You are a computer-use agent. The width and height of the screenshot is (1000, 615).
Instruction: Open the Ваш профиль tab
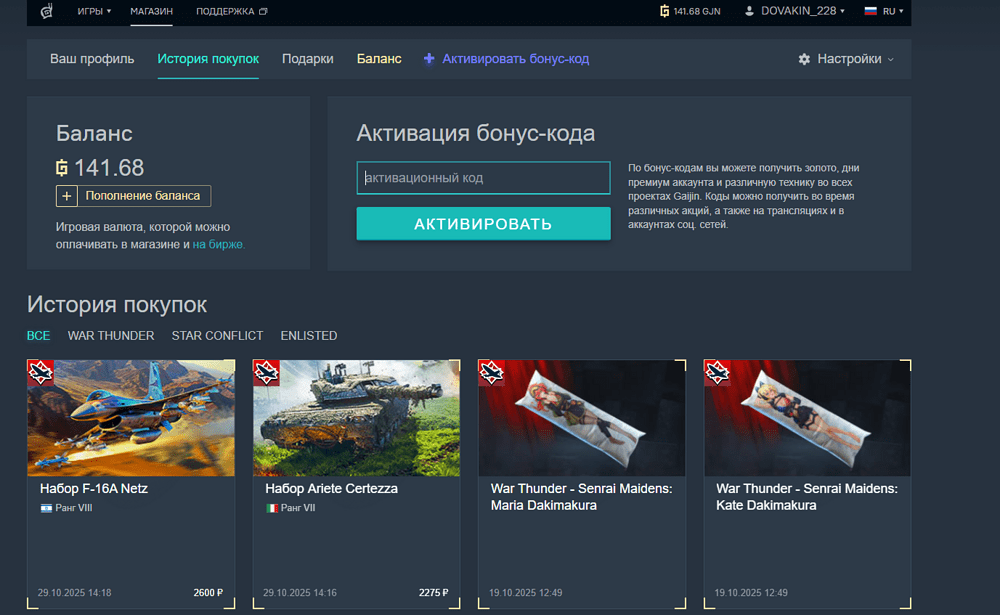92,59
